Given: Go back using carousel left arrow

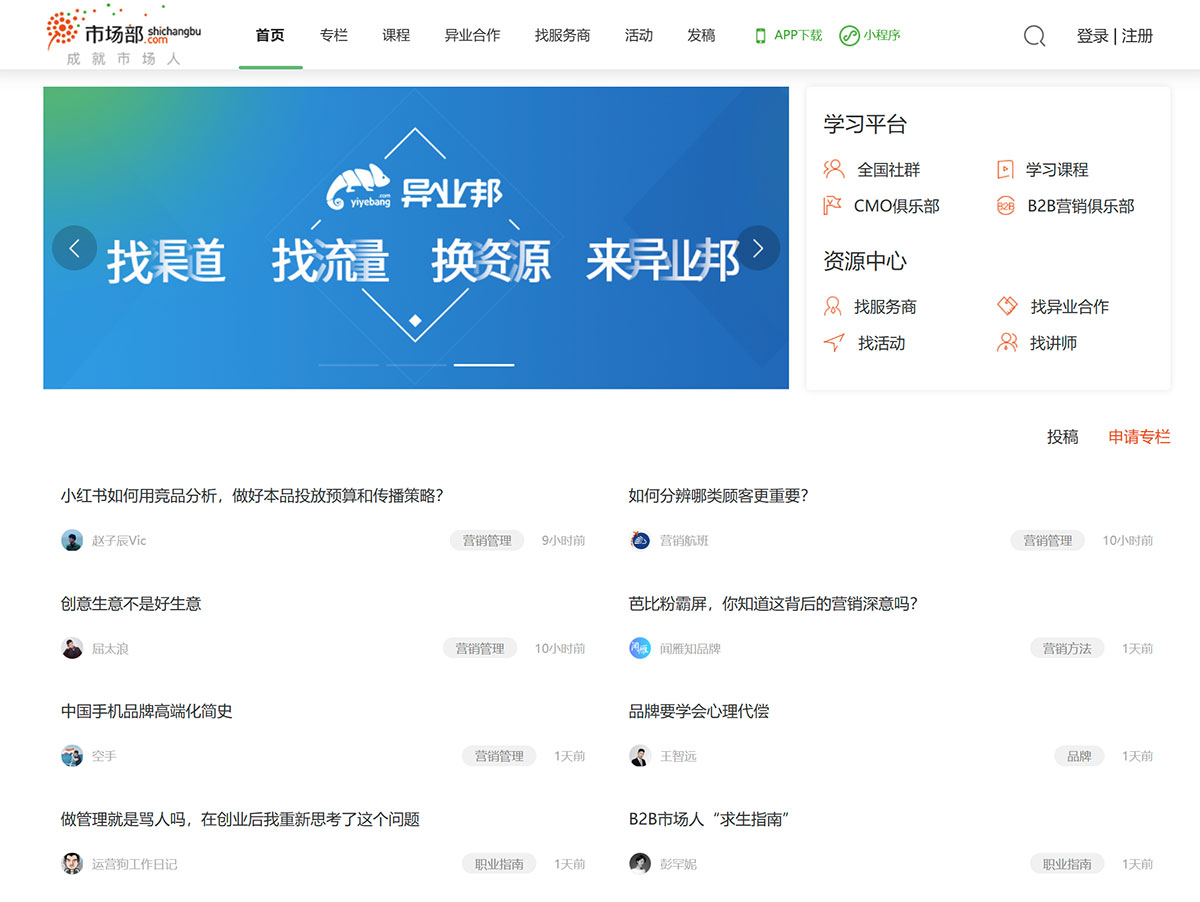Looking at the screenshot, I should point(74,248).
